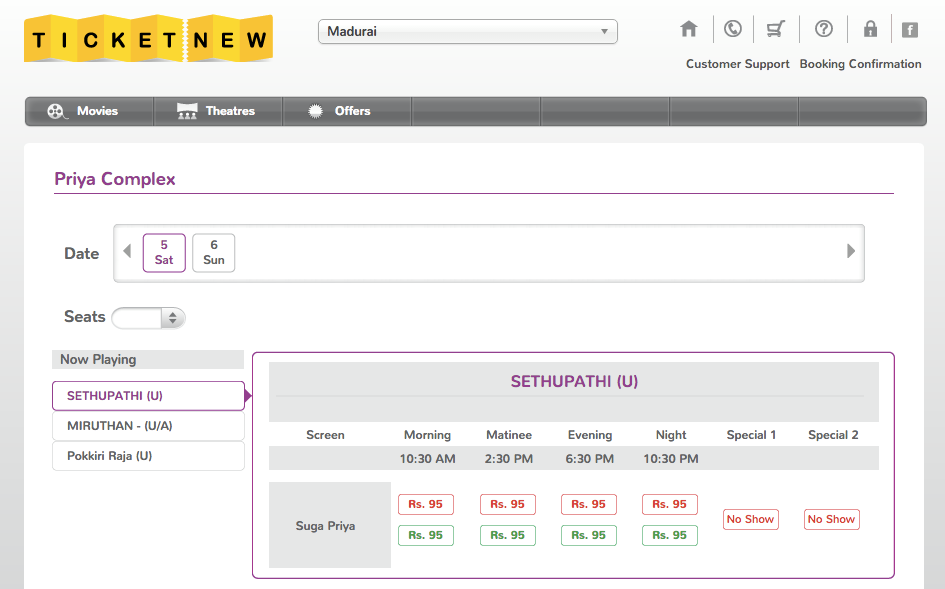The width and height of the screenshot is (945, 589).
Task: Click the Matinee column header
Action: (509, 435)
